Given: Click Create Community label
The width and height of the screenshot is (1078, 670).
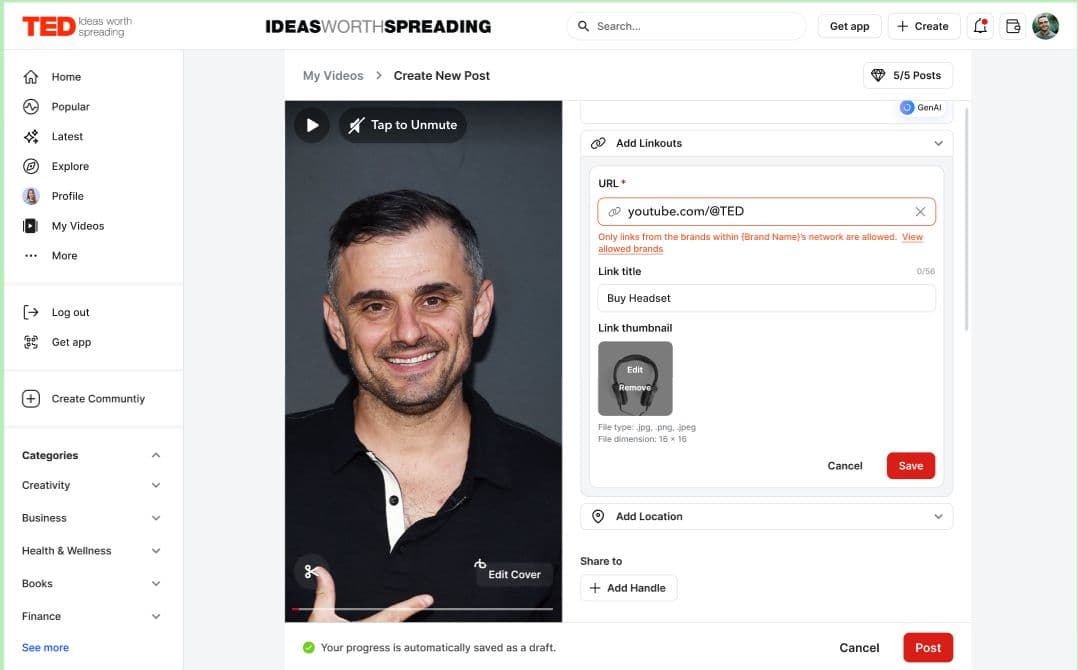Looking at the screenshot, I should click(x=98, y=399).
